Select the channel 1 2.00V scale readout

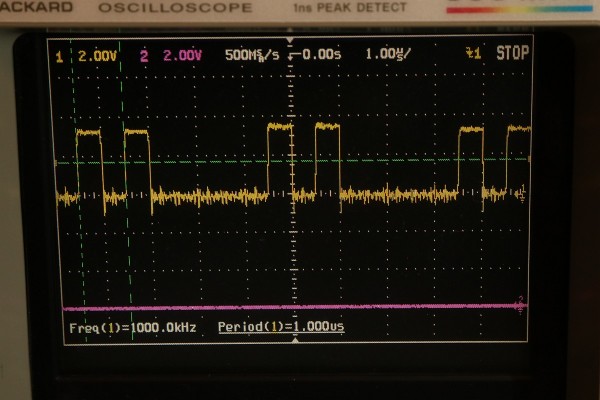(89, 55)
